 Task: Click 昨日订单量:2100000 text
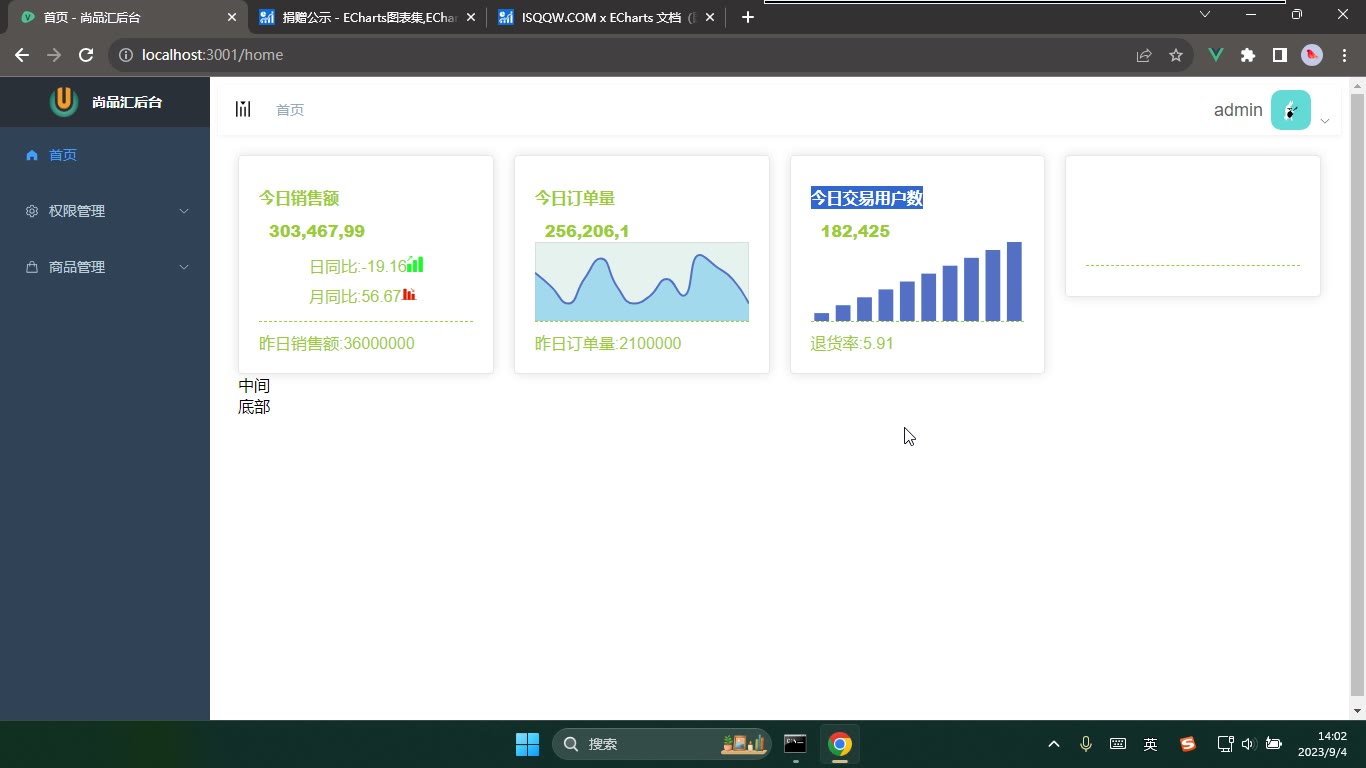(x=608, y=343)
